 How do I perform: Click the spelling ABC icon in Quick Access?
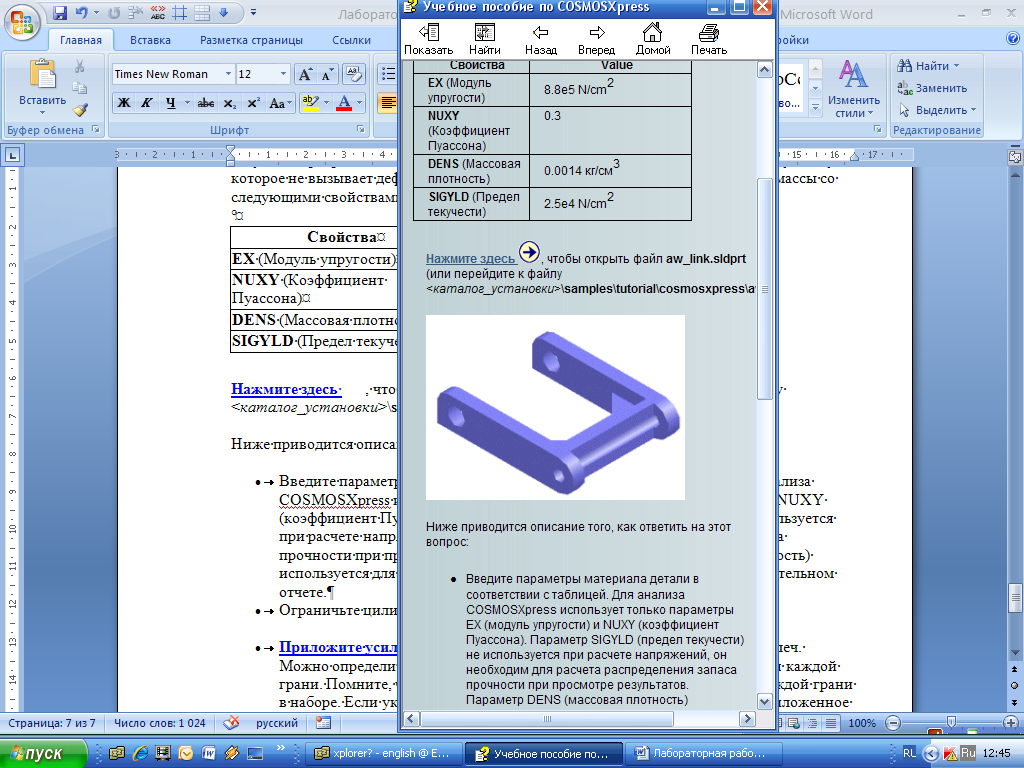pos(157,12)
